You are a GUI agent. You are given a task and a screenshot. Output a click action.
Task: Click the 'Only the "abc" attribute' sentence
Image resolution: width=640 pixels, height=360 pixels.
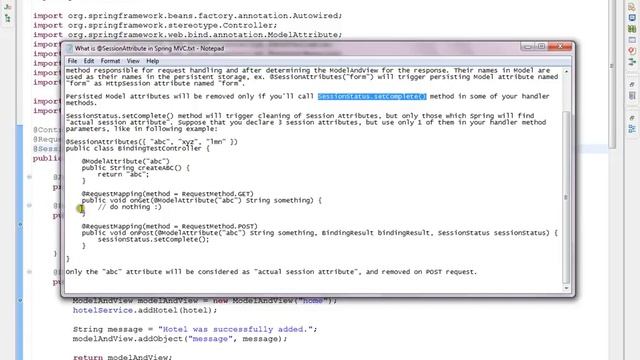pos(271,272)
